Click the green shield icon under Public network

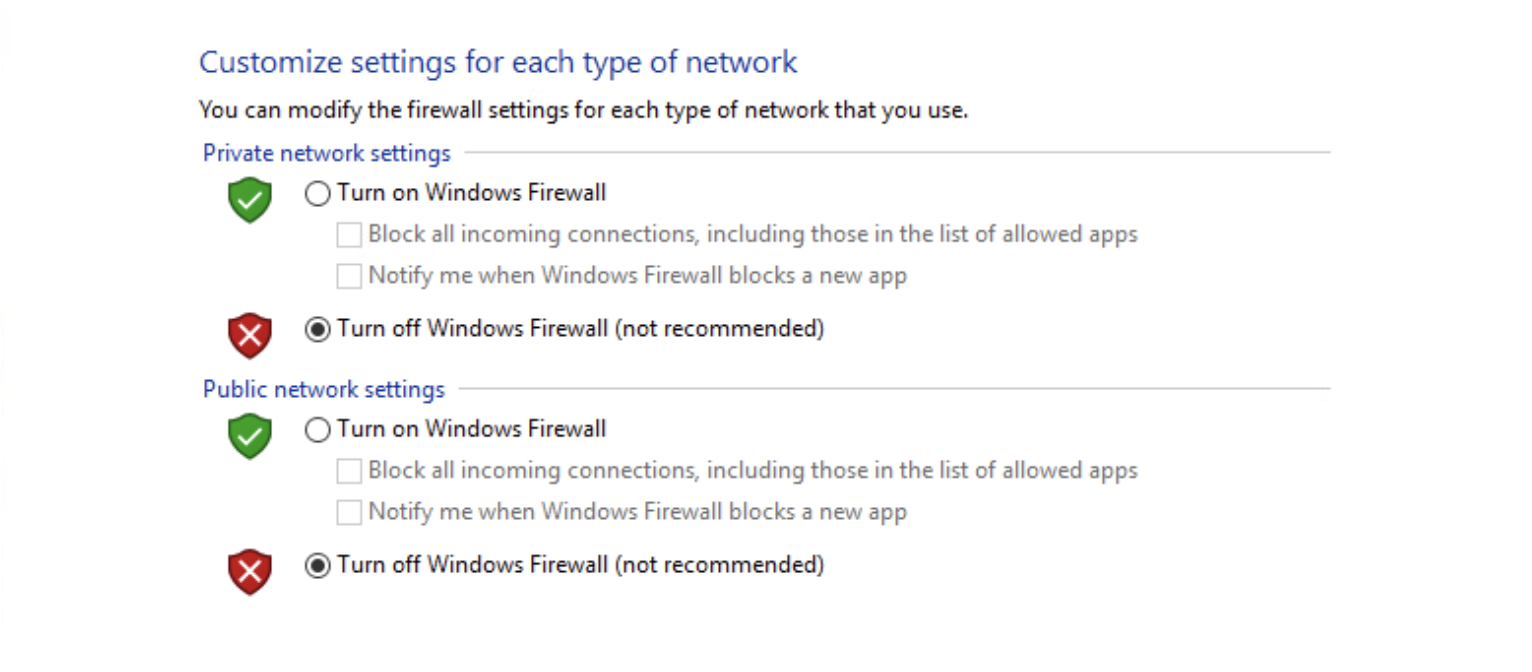click(249, 435)
